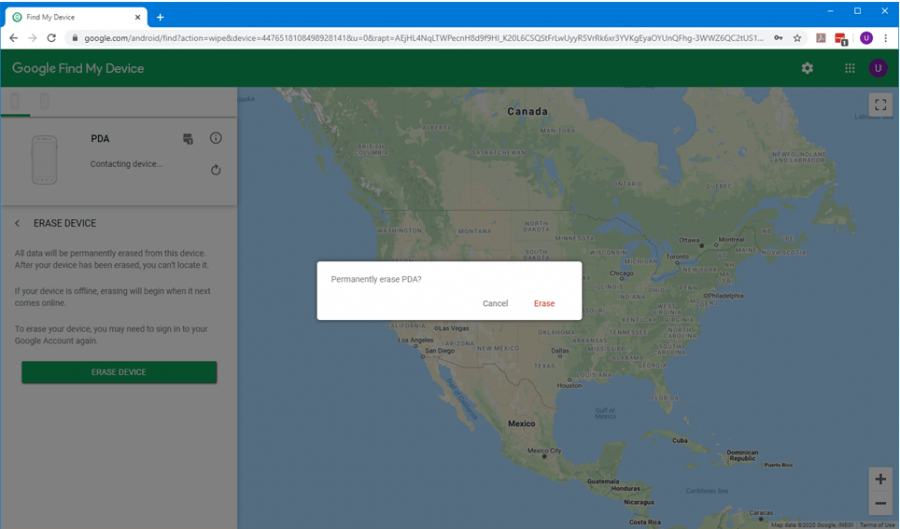
Task: Open the PDA play/secure device icon
Action: click(x=188, y=139)
